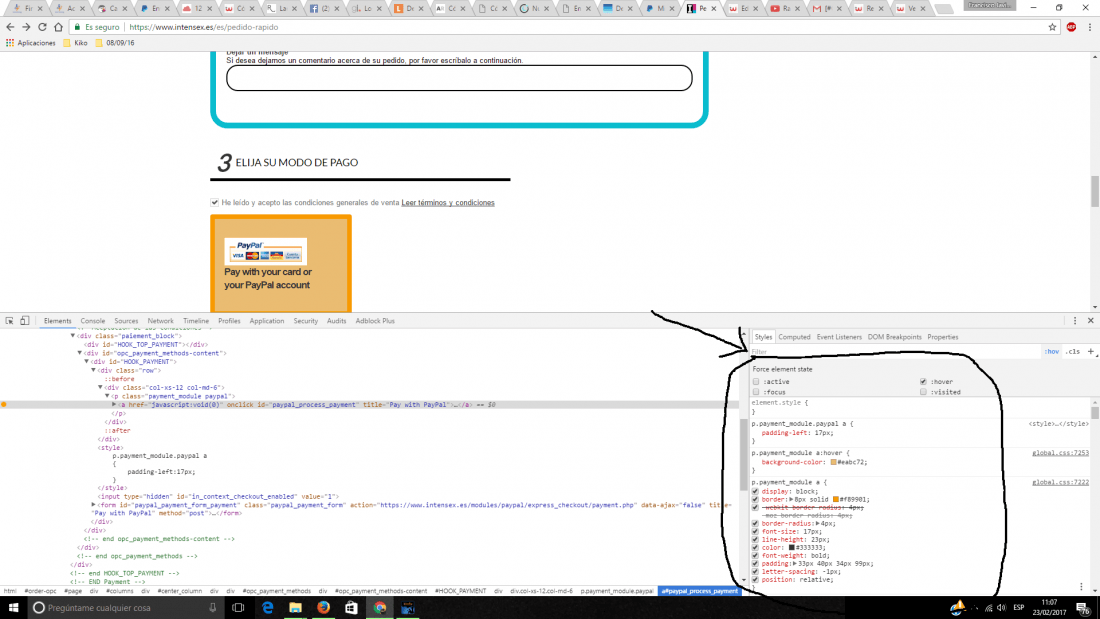Click browser back arrow
The image size is (1100, 619).
coord(10,27)
